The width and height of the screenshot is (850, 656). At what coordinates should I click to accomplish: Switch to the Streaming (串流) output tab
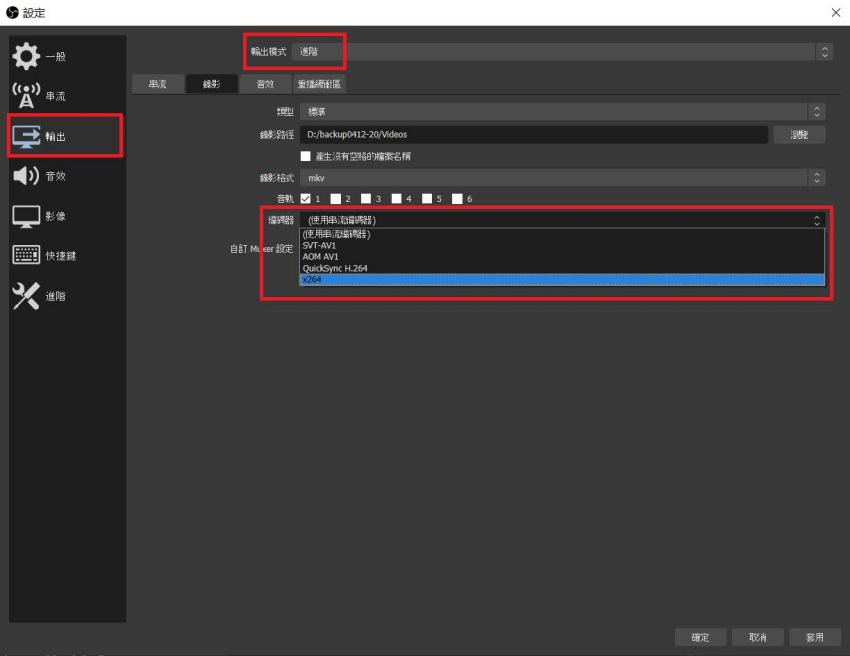click(x=158, y=84)
